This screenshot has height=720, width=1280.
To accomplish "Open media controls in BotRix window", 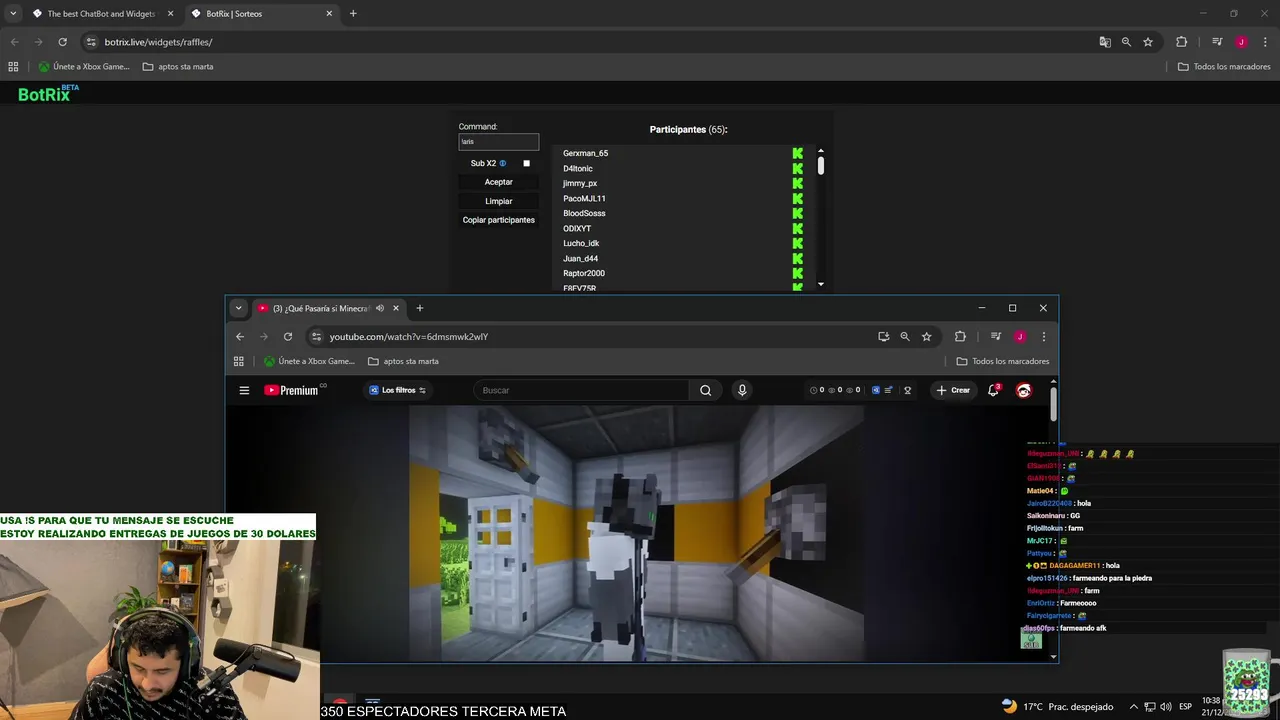I will pos(1217,42).
